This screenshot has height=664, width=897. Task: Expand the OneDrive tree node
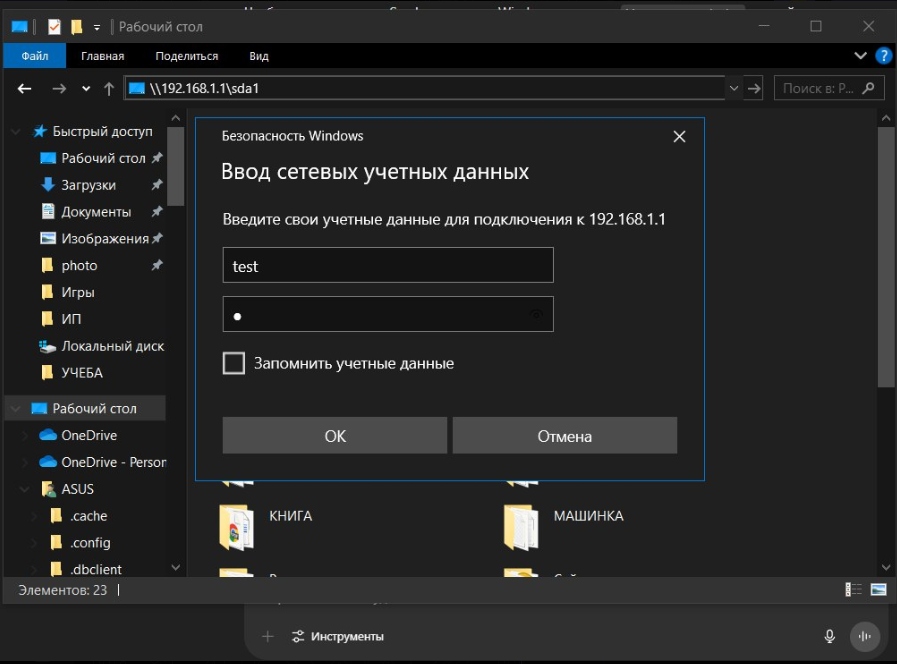(x=26, y=436)
